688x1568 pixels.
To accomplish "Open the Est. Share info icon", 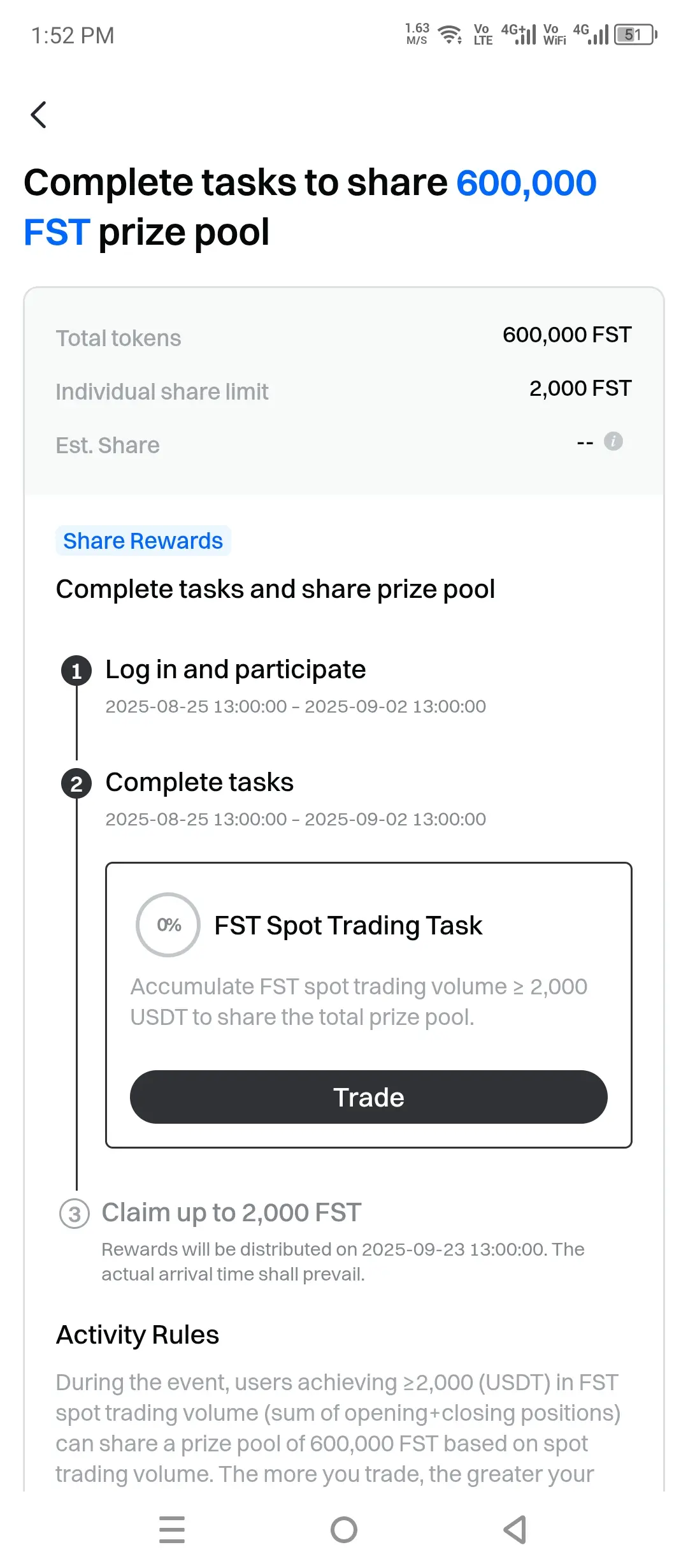I will coord(613,441).
